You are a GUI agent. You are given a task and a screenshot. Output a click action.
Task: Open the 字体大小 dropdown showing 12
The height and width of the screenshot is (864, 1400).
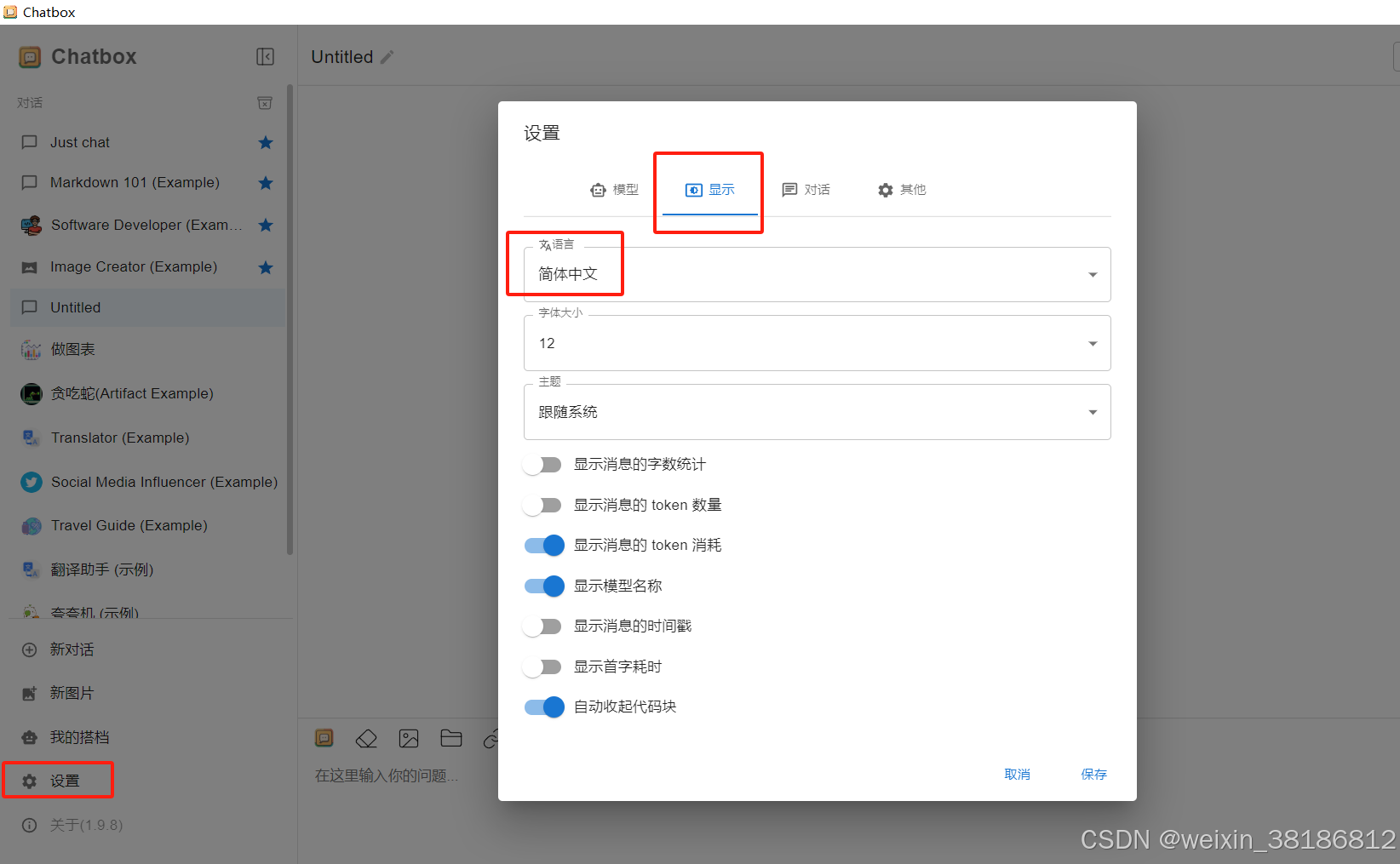[x=817, y=343]
